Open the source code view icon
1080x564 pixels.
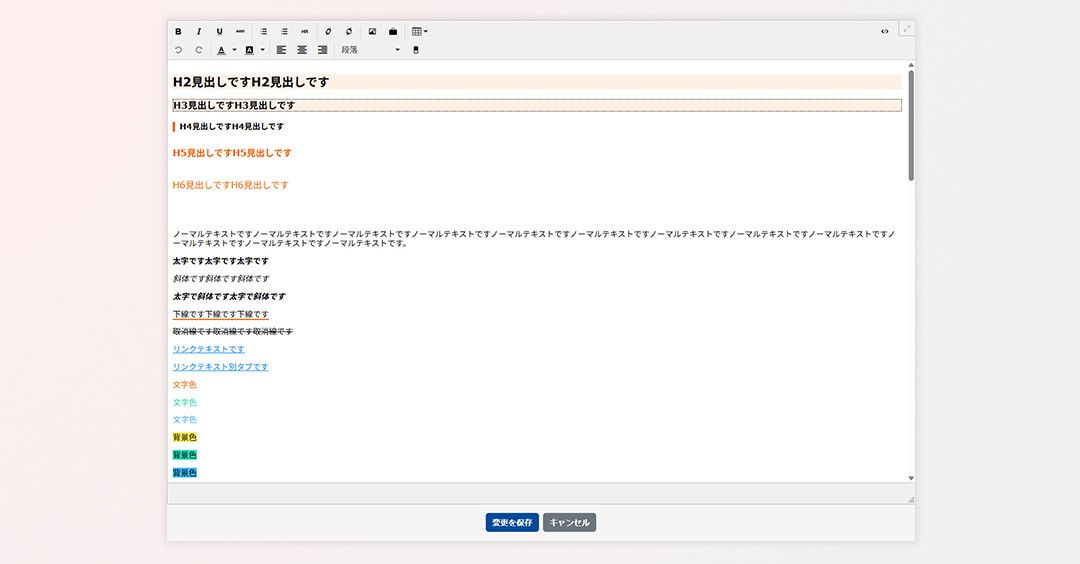point(884,32)
